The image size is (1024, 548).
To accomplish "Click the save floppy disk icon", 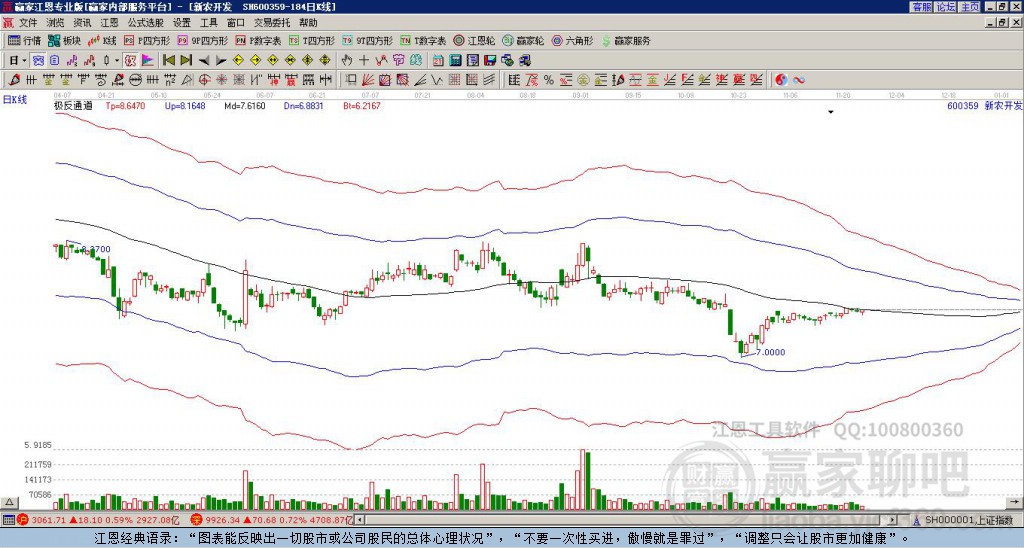I will [490, 61].
